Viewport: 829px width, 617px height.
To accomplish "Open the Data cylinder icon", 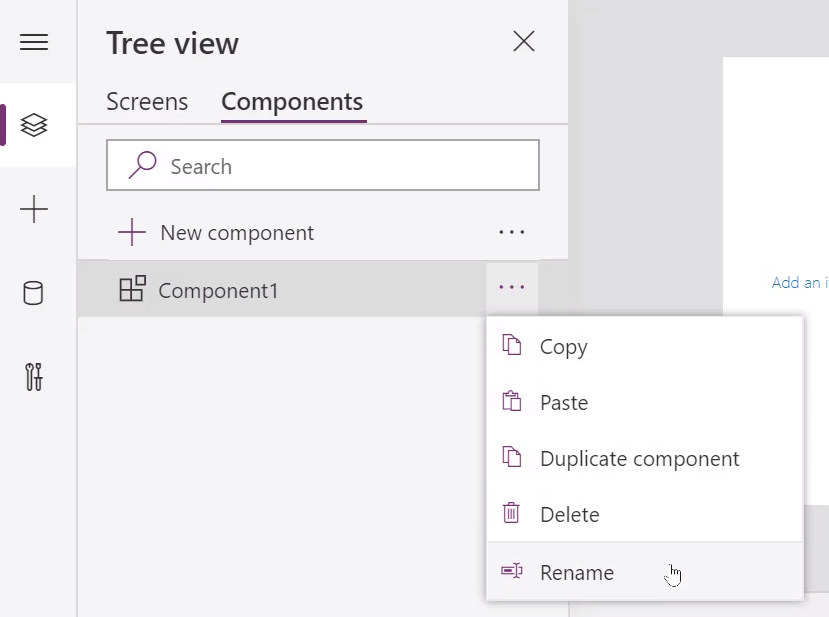I will pos(33,293).
